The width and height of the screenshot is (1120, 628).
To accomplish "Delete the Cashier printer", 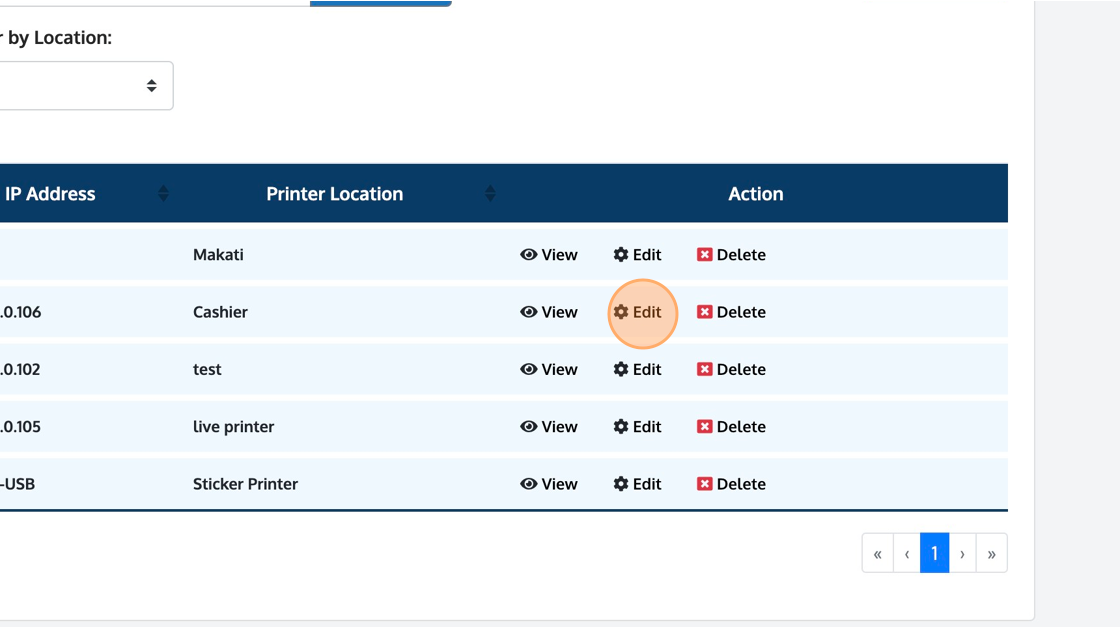I will tap(731, 312).
